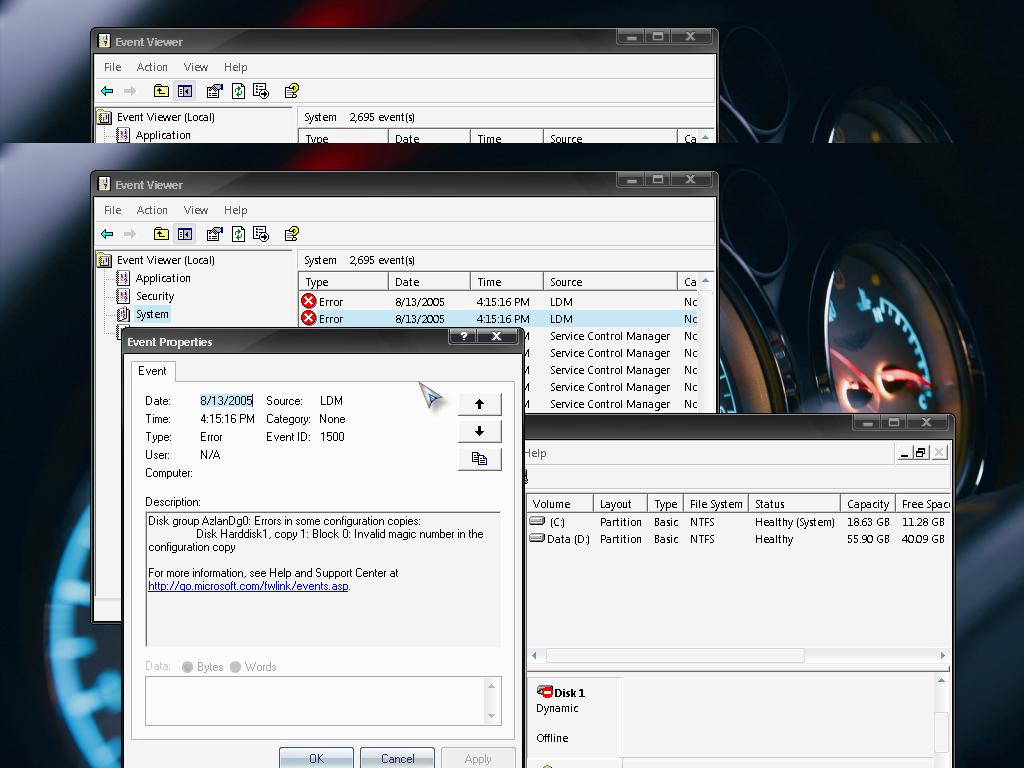
Task: Open View menu in the lower Event Viewer window
Action: [195, 210]
